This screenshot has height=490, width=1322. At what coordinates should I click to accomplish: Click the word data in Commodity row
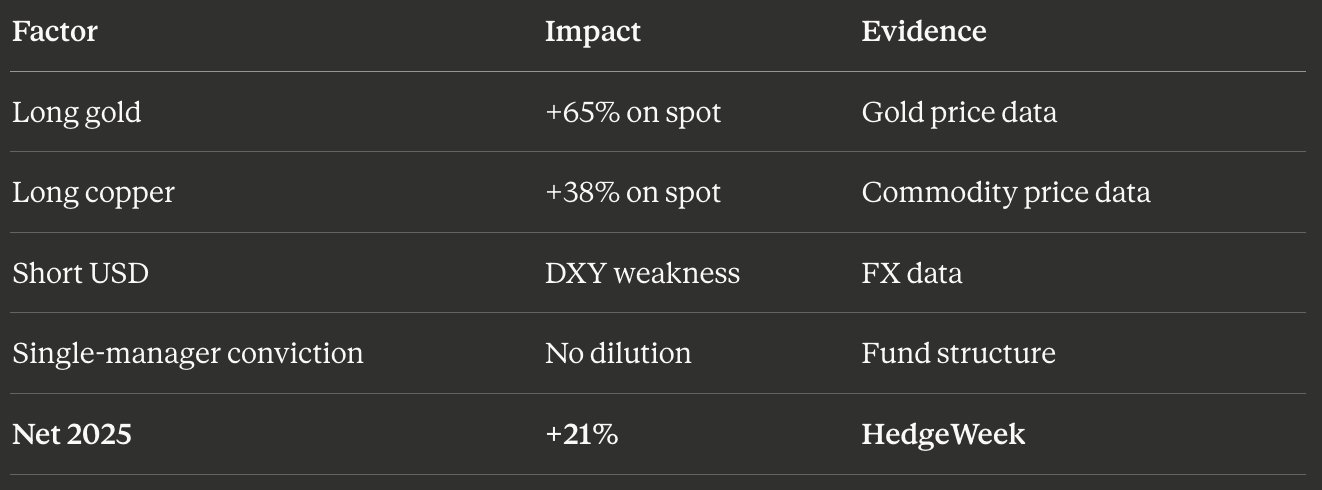point(1120,193)
